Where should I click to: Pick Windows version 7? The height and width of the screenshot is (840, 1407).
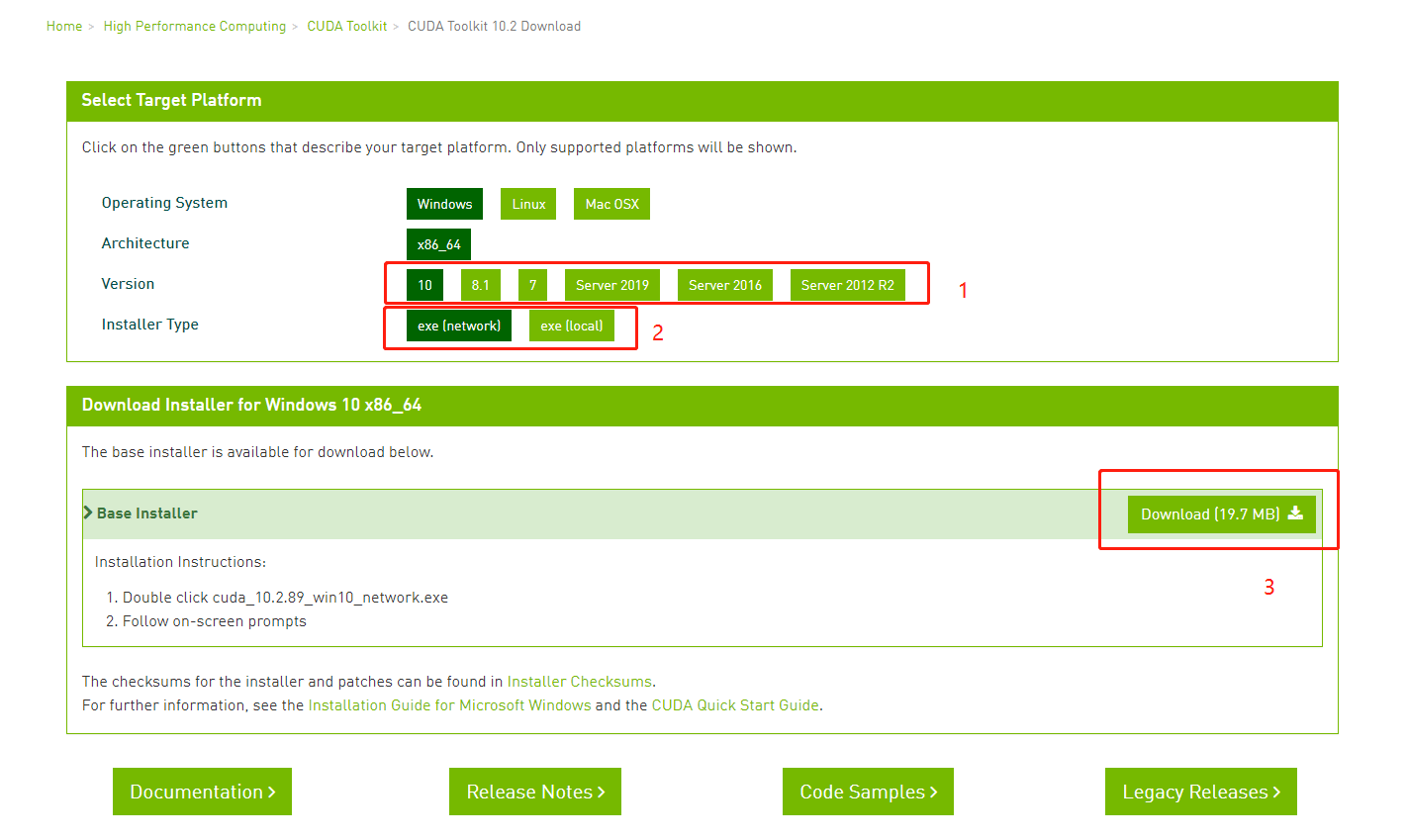tap(532, 285)
